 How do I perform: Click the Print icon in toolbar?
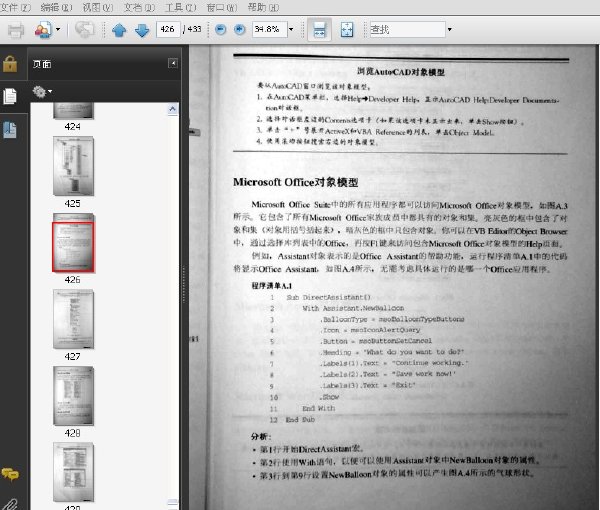click(16, 30)
